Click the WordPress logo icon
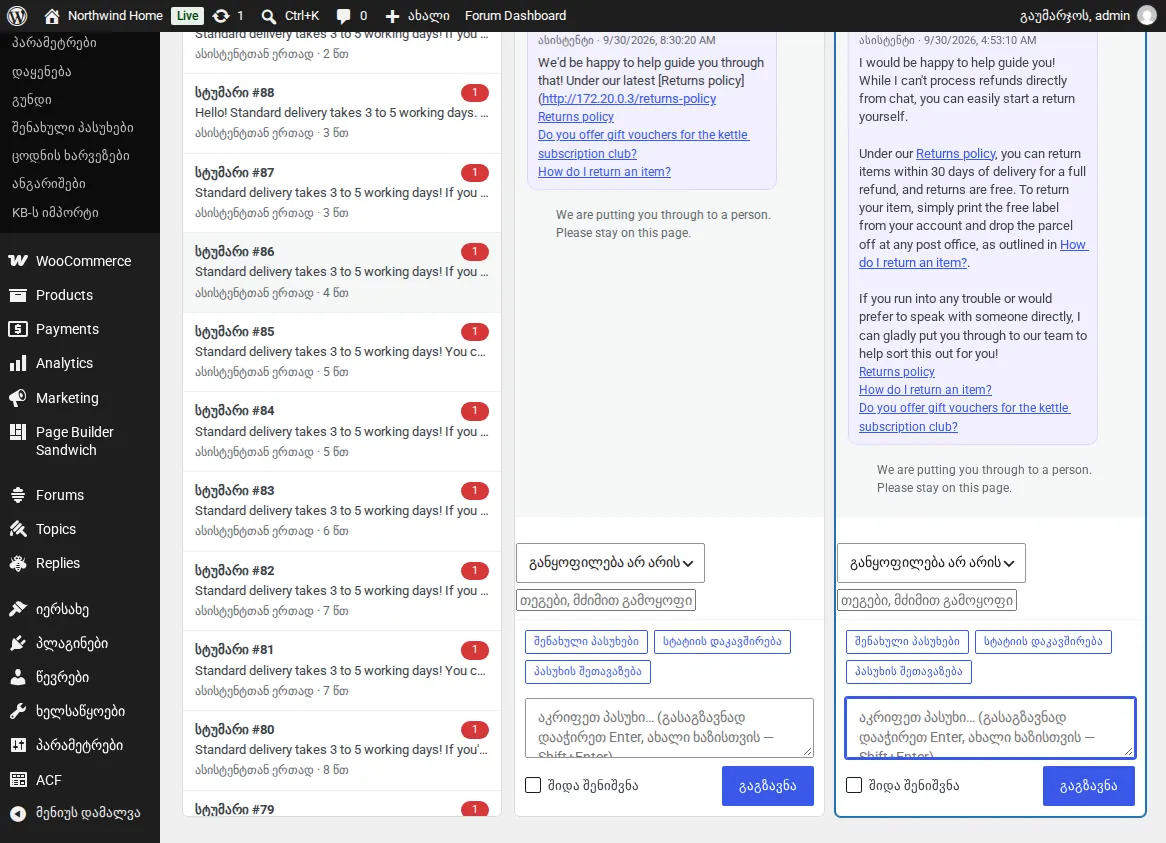This screenshot has width=1166, height=843. click(x=17, y=16)
